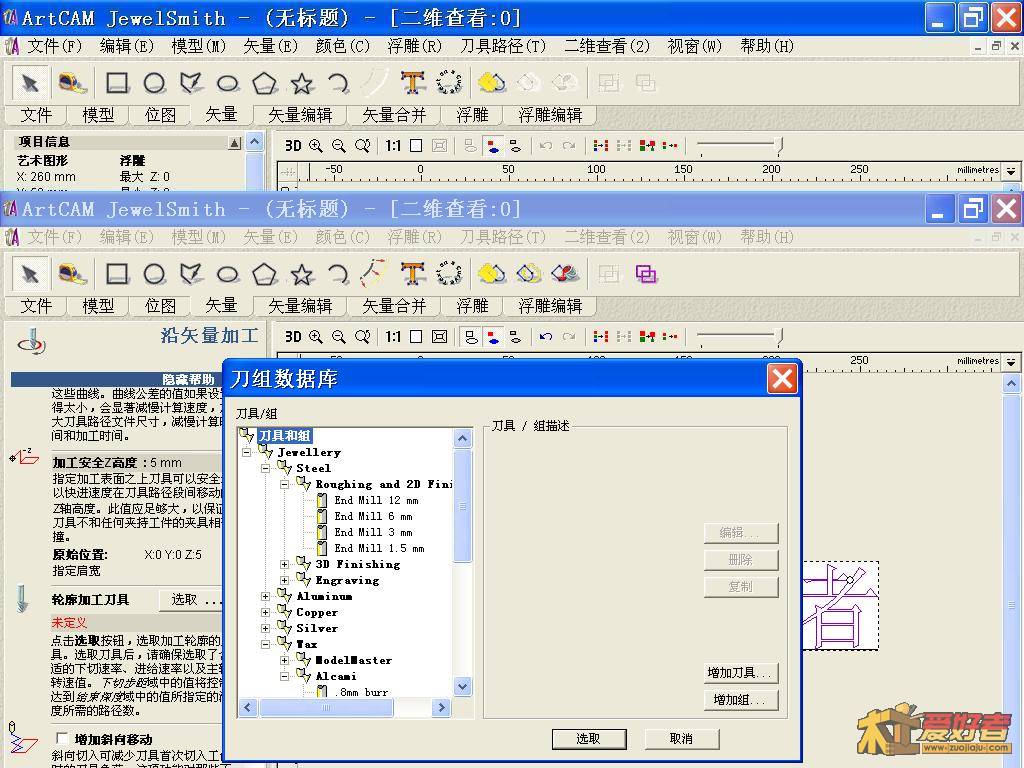Click the 3D button in background window
The height and width of the screenshot is (768, 1024).
[x=293, y=145]
